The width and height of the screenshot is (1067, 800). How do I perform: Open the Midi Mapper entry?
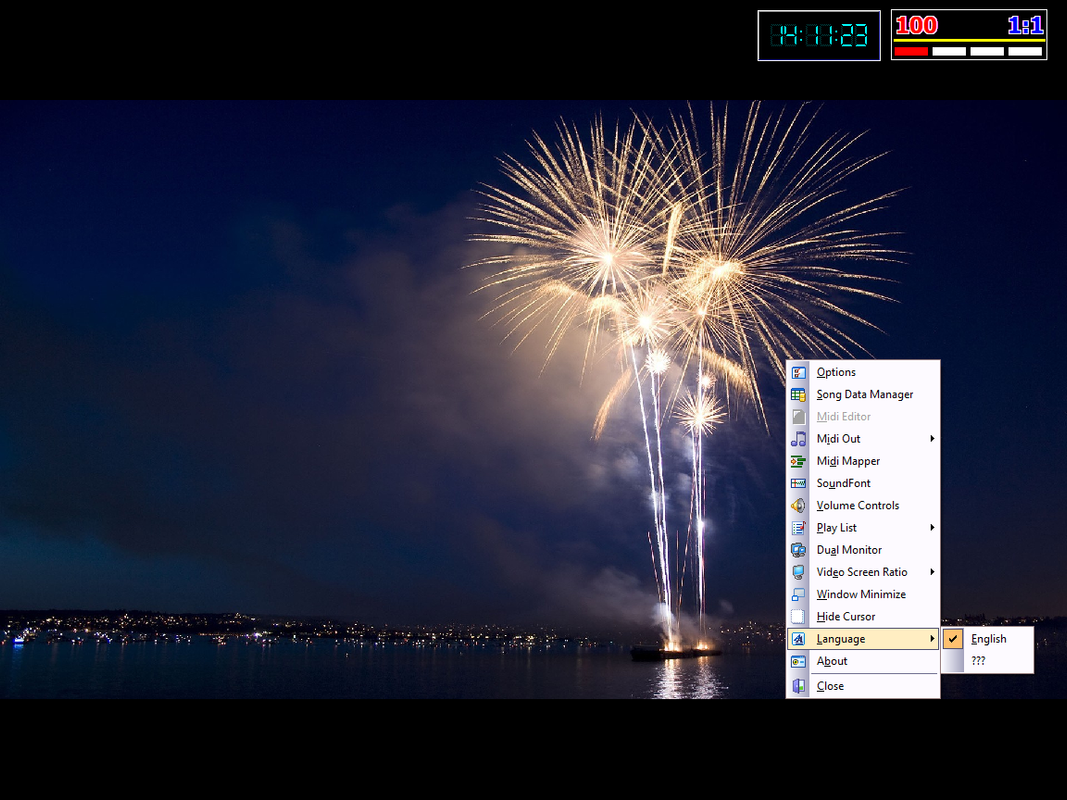(x=863, y=461)
